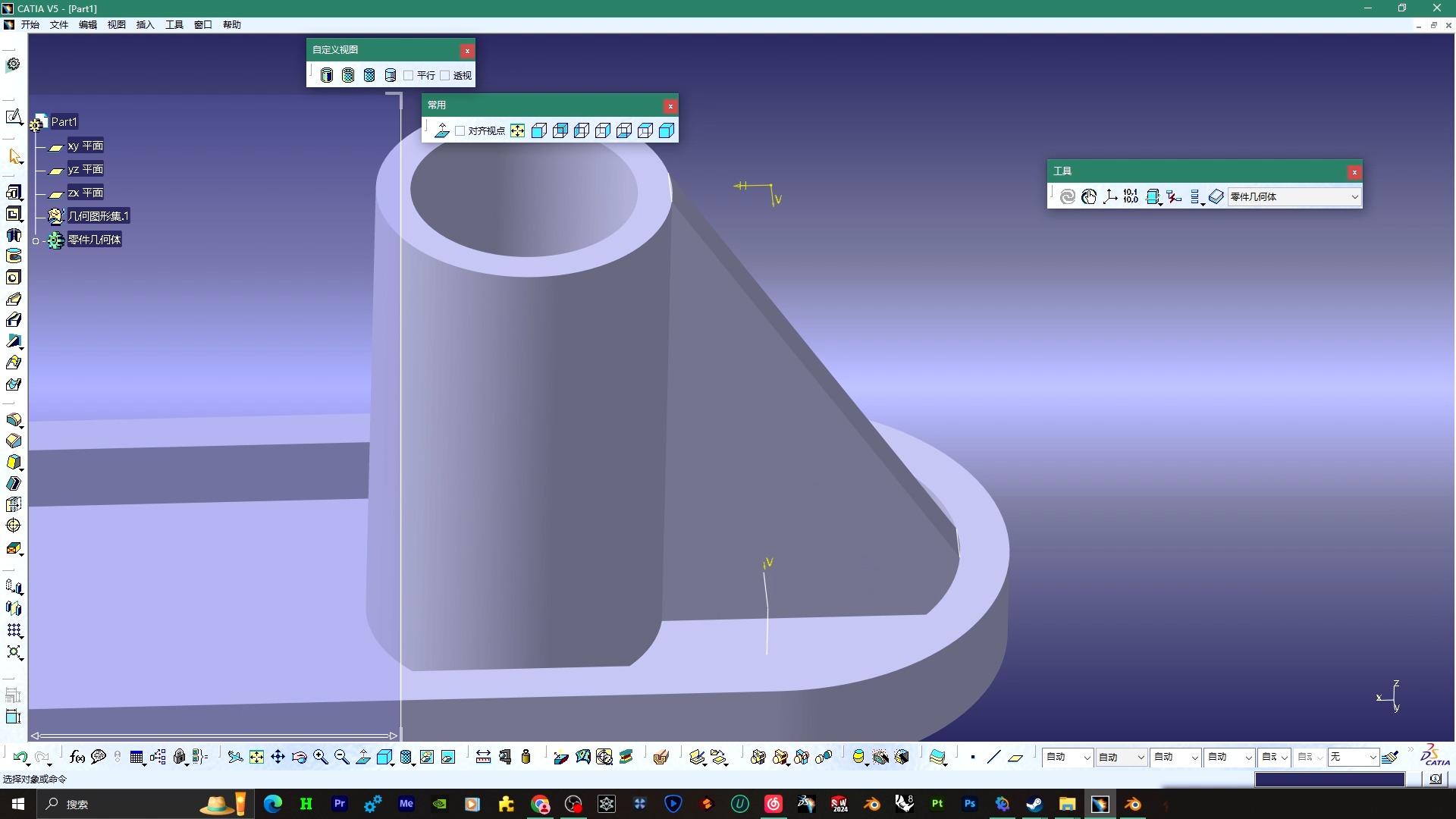Click the power input command field

pos(1329,780)
